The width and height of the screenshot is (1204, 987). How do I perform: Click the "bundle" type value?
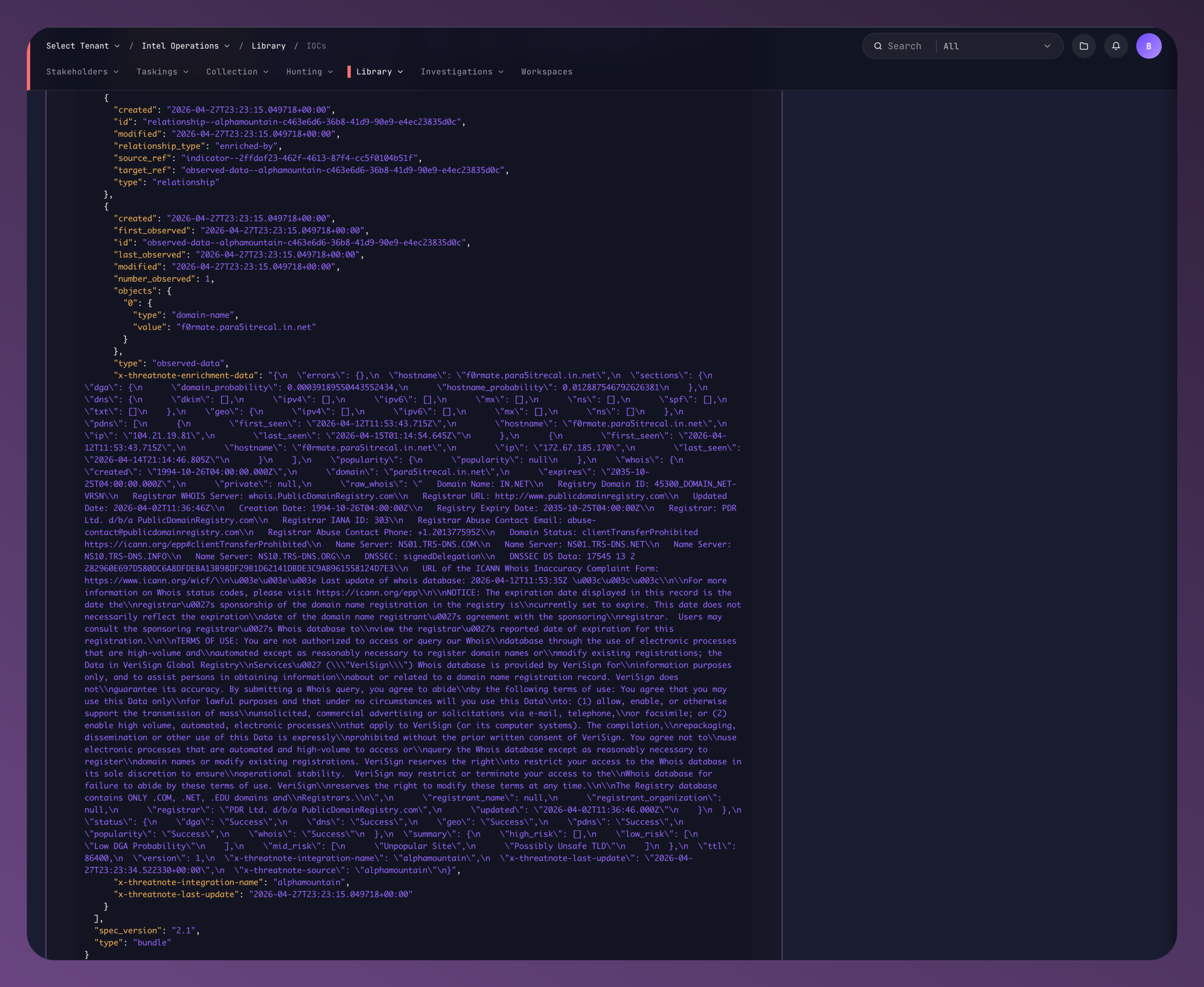pyautogui.click(x=152, y=943)
